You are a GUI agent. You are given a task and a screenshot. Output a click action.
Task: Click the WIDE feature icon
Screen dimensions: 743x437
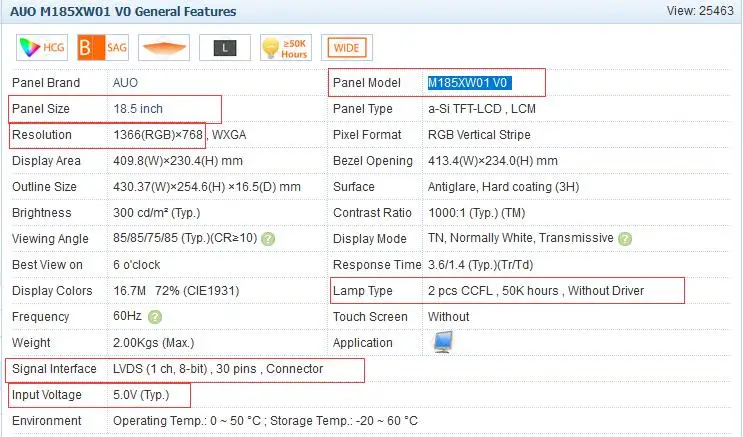(347, 47)
